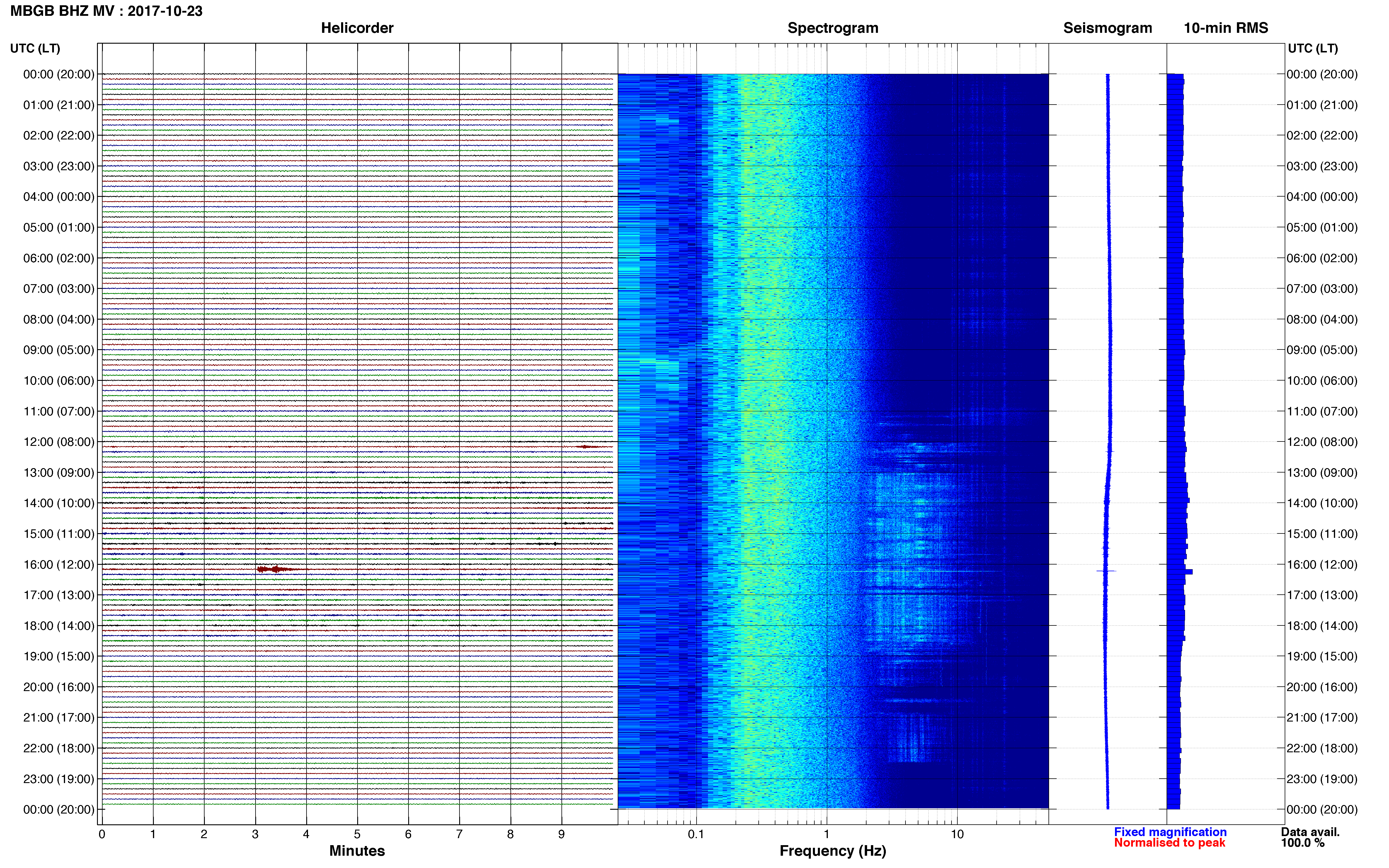
Task: Click frequency tick label '0.1'
Action: coord(696,834)
